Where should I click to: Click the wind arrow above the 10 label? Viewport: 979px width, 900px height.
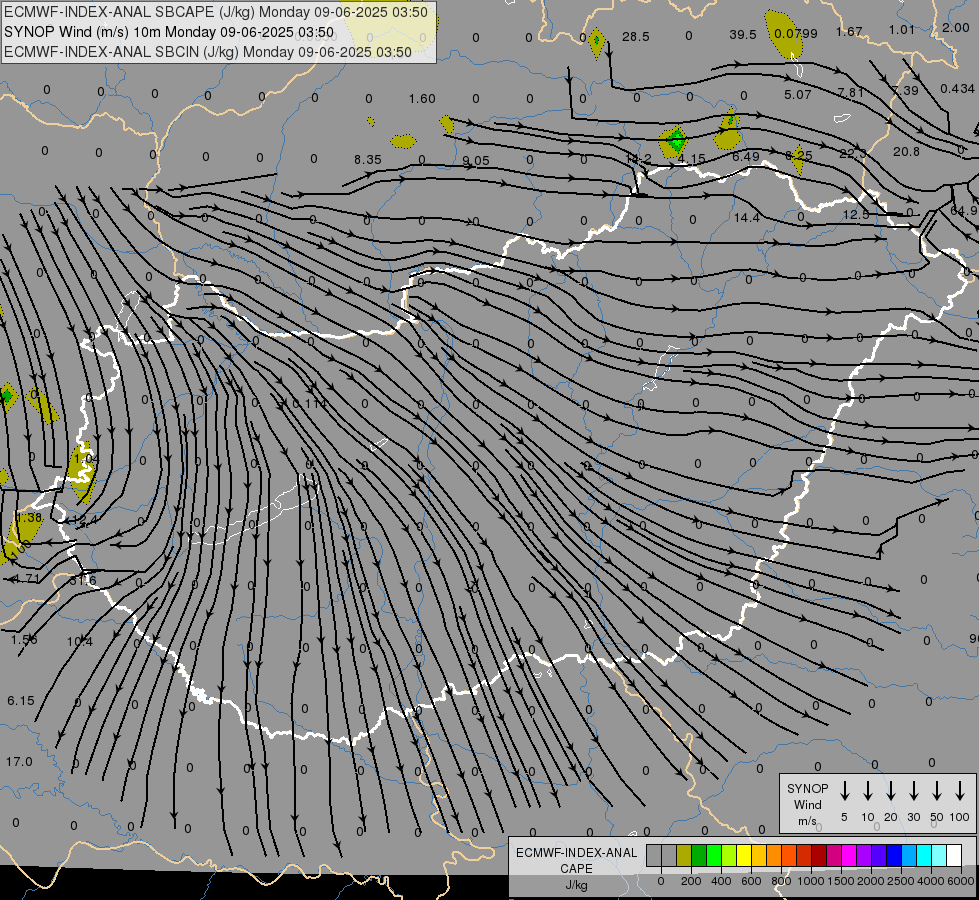(x=867, y=791)
